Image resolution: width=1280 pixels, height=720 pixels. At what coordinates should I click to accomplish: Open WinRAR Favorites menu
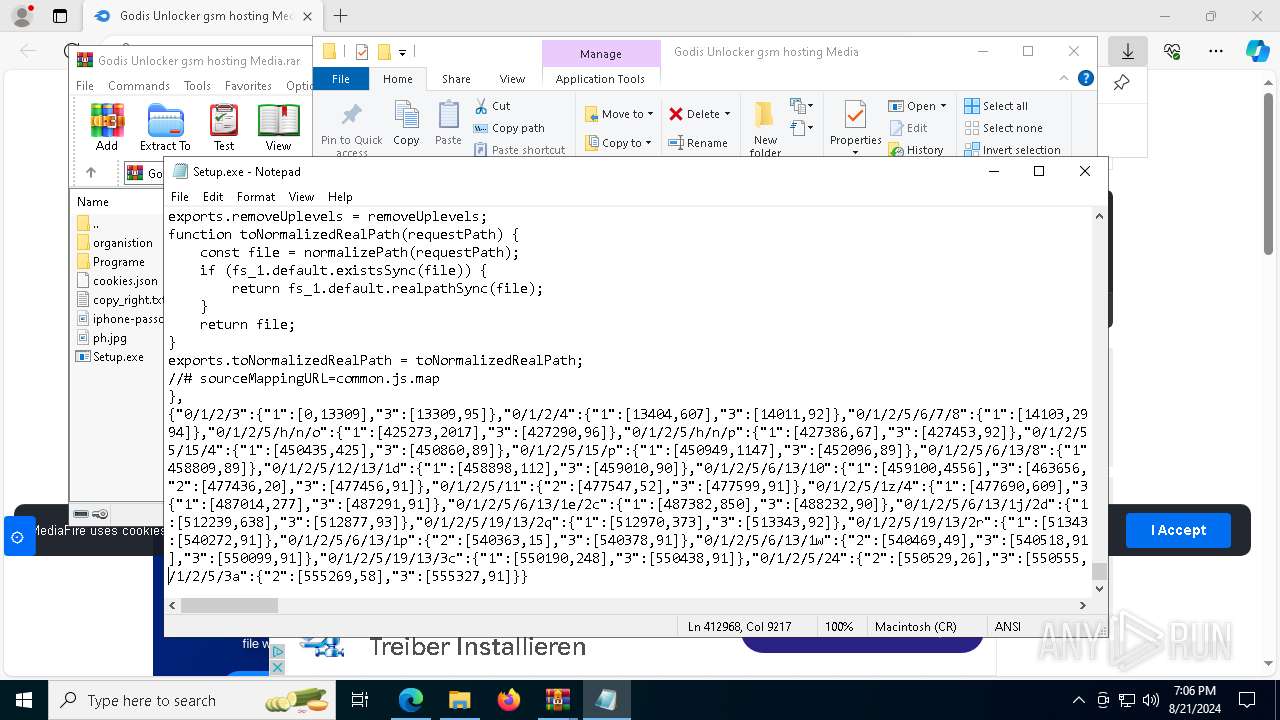tap(248, 86)
